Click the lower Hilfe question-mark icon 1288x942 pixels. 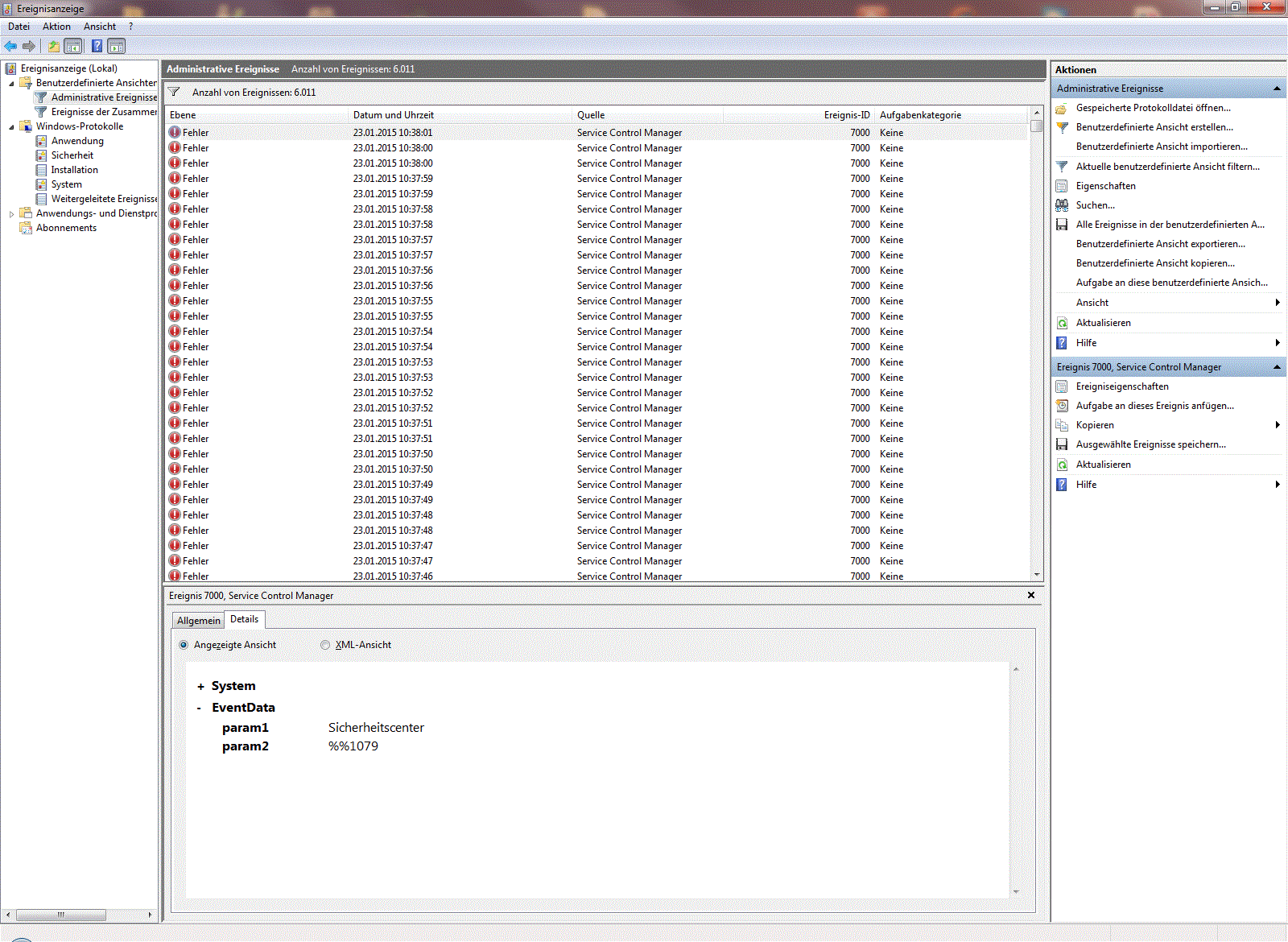point(1062,485)
